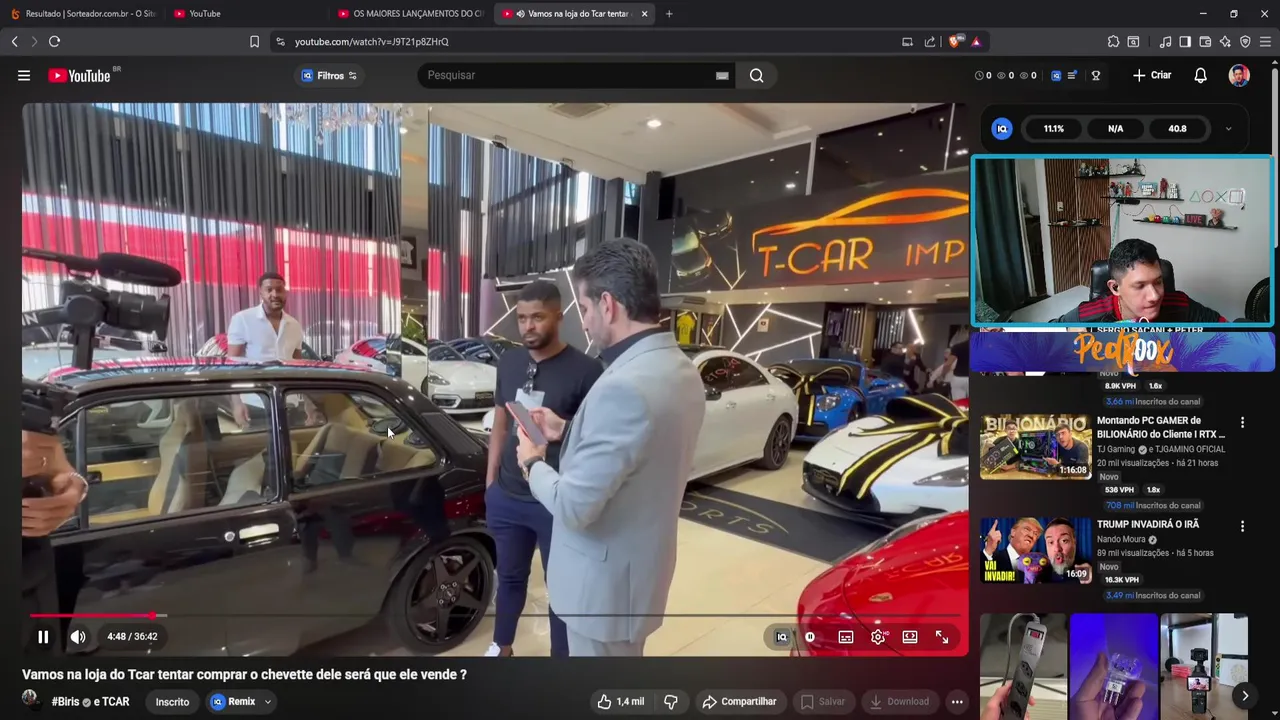Pause the video
The width and height of the screenshot is (1280, 720).
[x=43, y=637]
